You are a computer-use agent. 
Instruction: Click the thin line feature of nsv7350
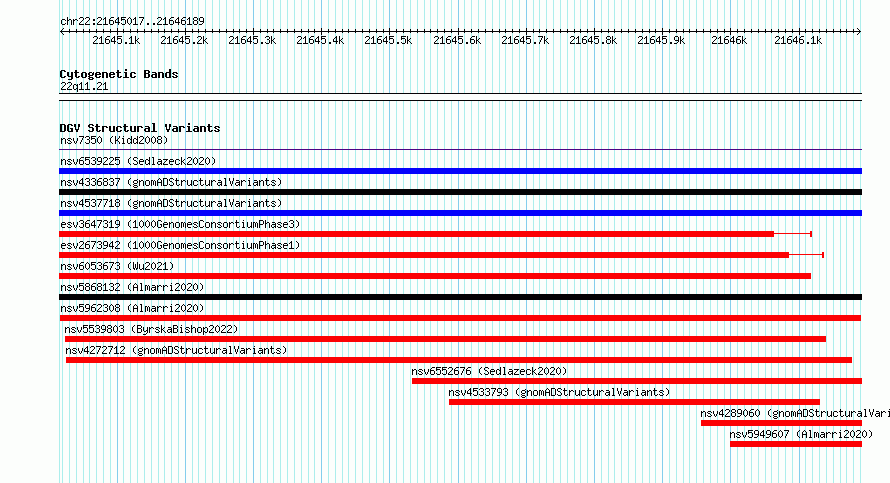[x=460, y=149]
